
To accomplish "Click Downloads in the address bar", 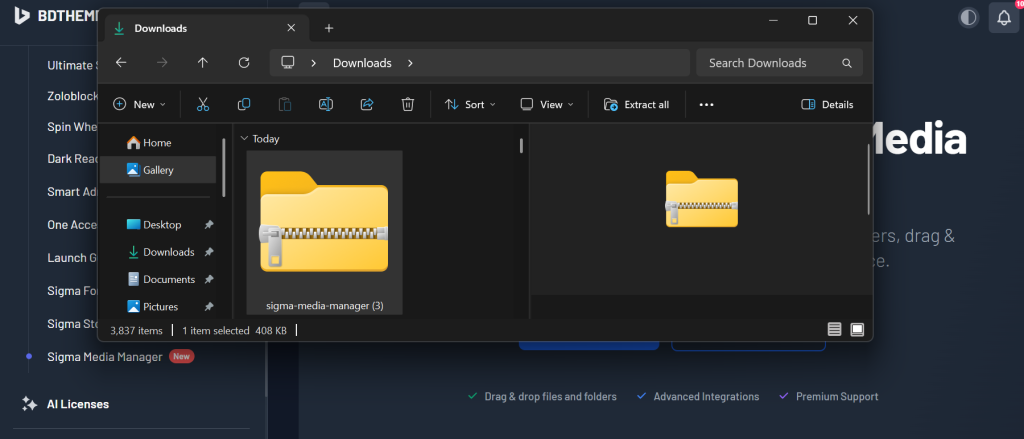I will [362, 63].
